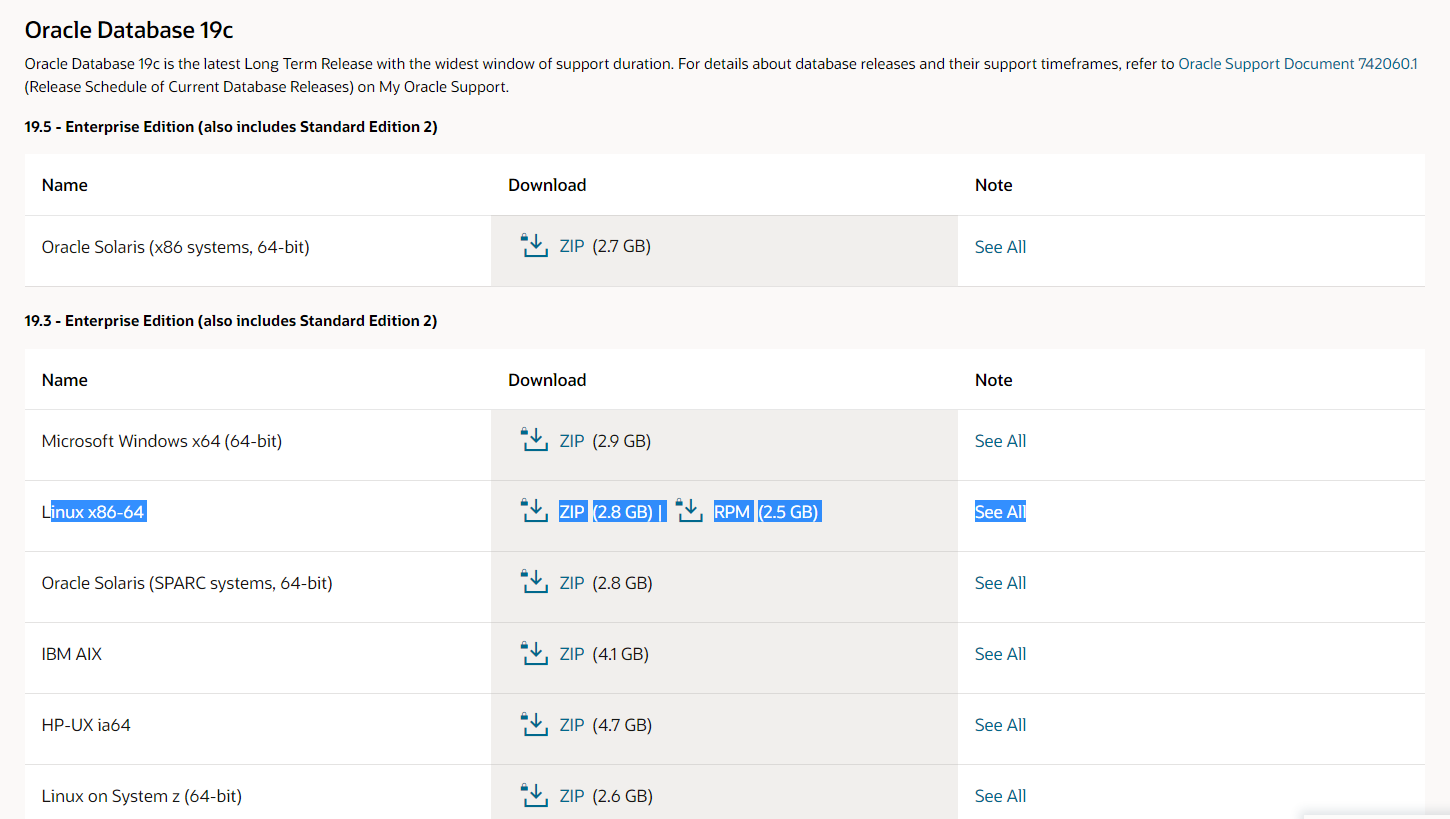Click download icon for Oracle Solaris x86 ZIP
This screenshot has width=1450, height=819.
535,246
